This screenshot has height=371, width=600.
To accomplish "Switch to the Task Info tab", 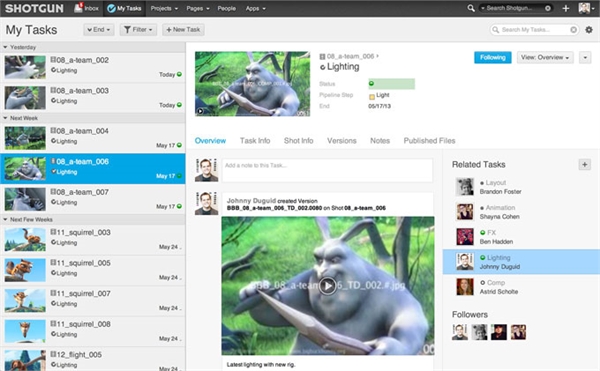I will tap(255, 141).
